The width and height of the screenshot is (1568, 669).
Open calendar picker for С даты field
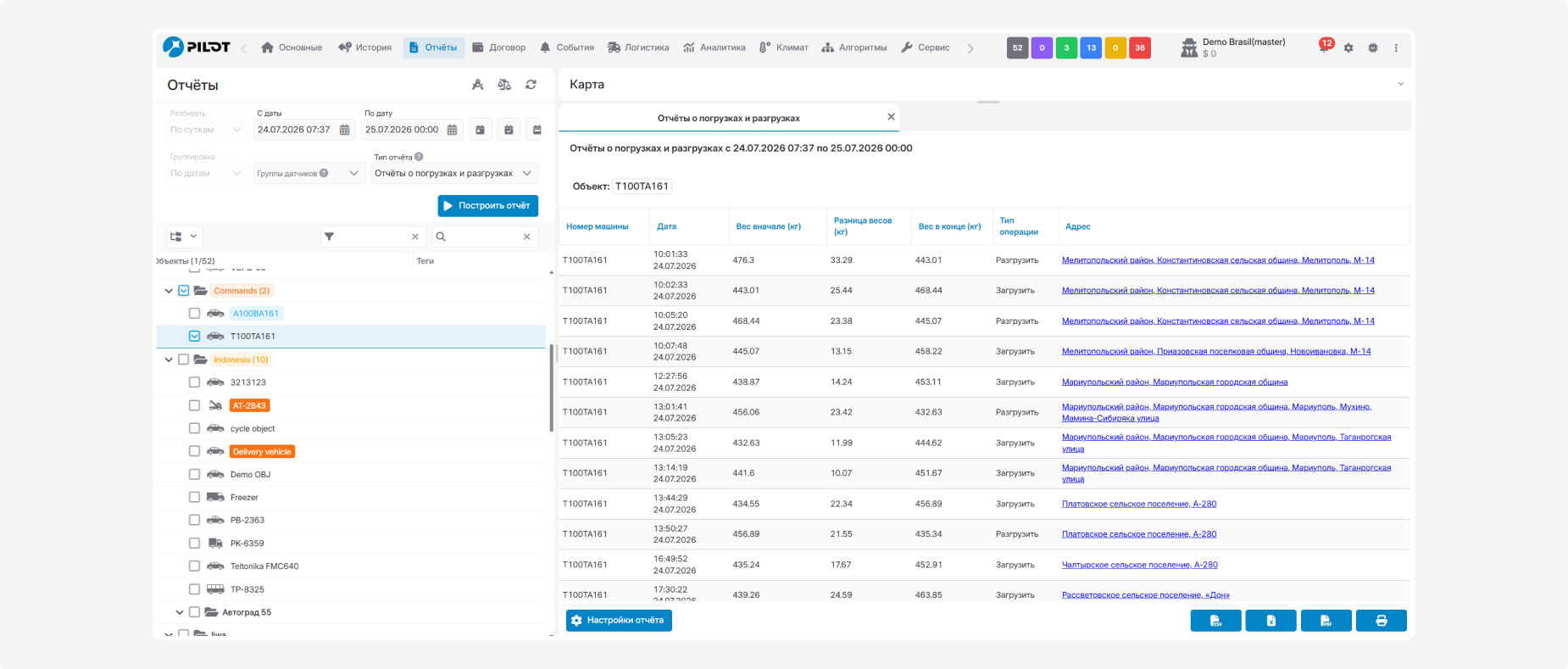344,130
